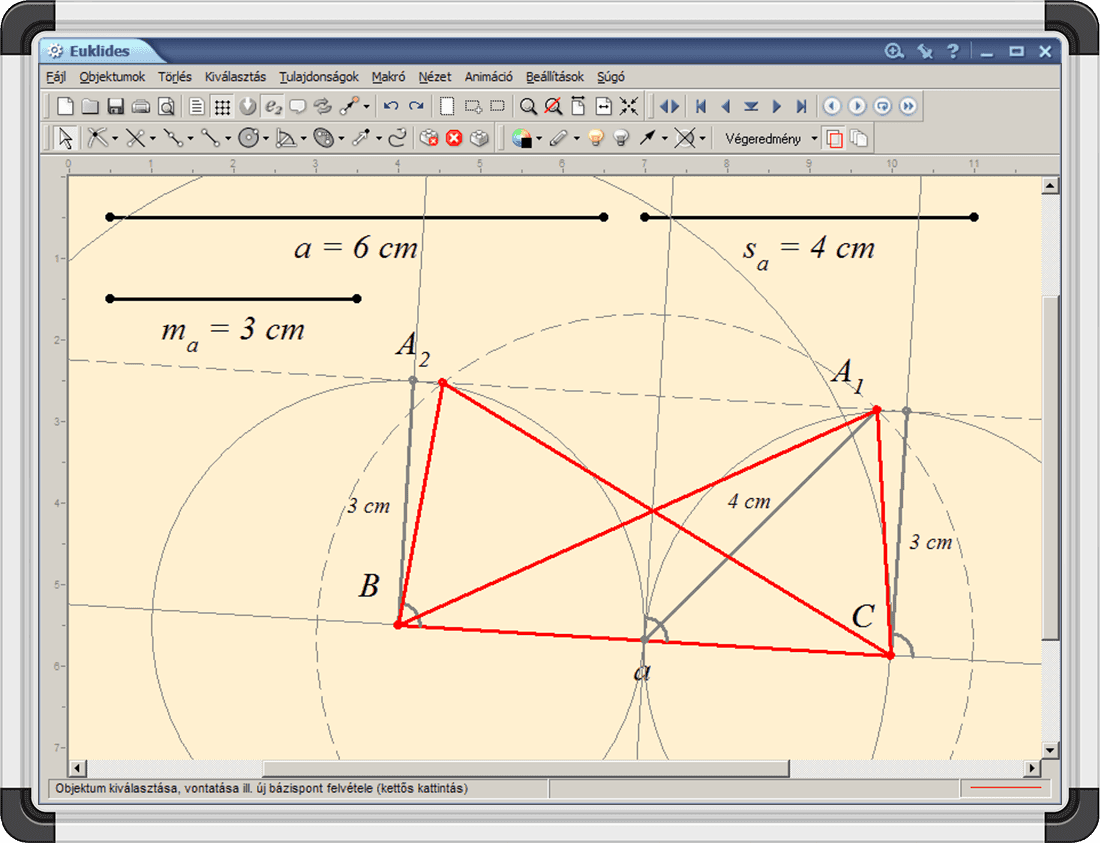Viewport: 1100px width, 843px height.
Task: Toggle the grid display button
Action: [x=222, y=106]
